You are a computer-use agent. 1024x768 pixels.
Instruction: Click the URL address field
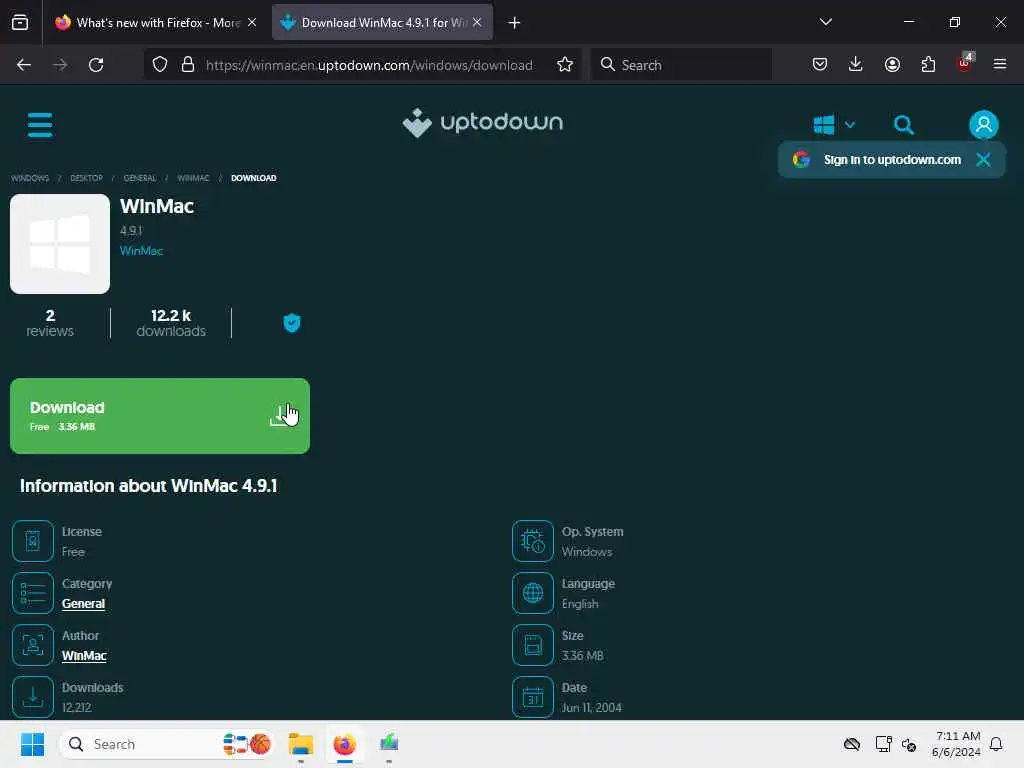pyautogui.click(x=369, y=65)
